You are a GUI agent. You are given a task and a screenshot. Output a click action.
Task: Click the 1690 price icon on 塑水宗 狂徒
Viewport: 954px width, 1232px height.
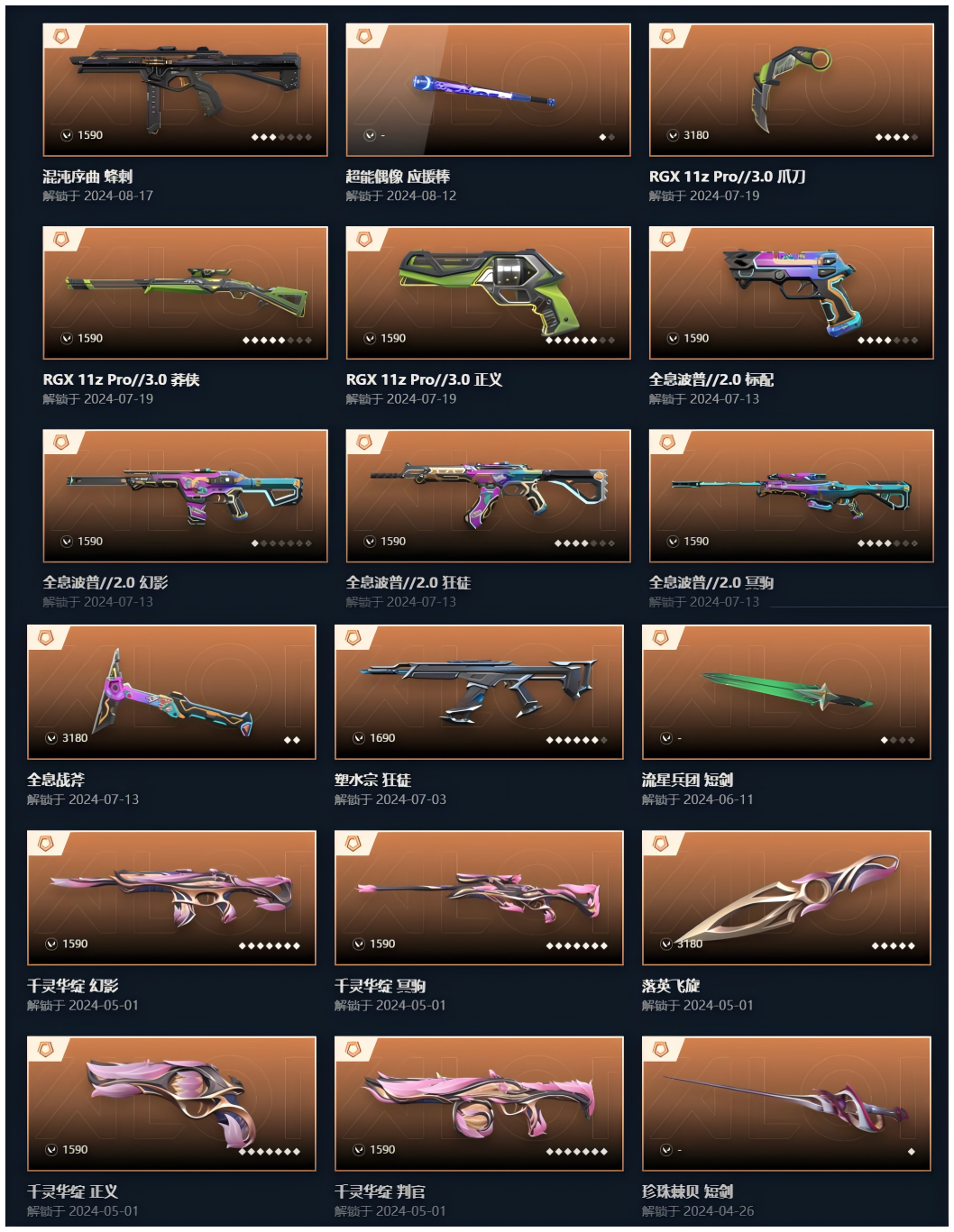(358, 738)
